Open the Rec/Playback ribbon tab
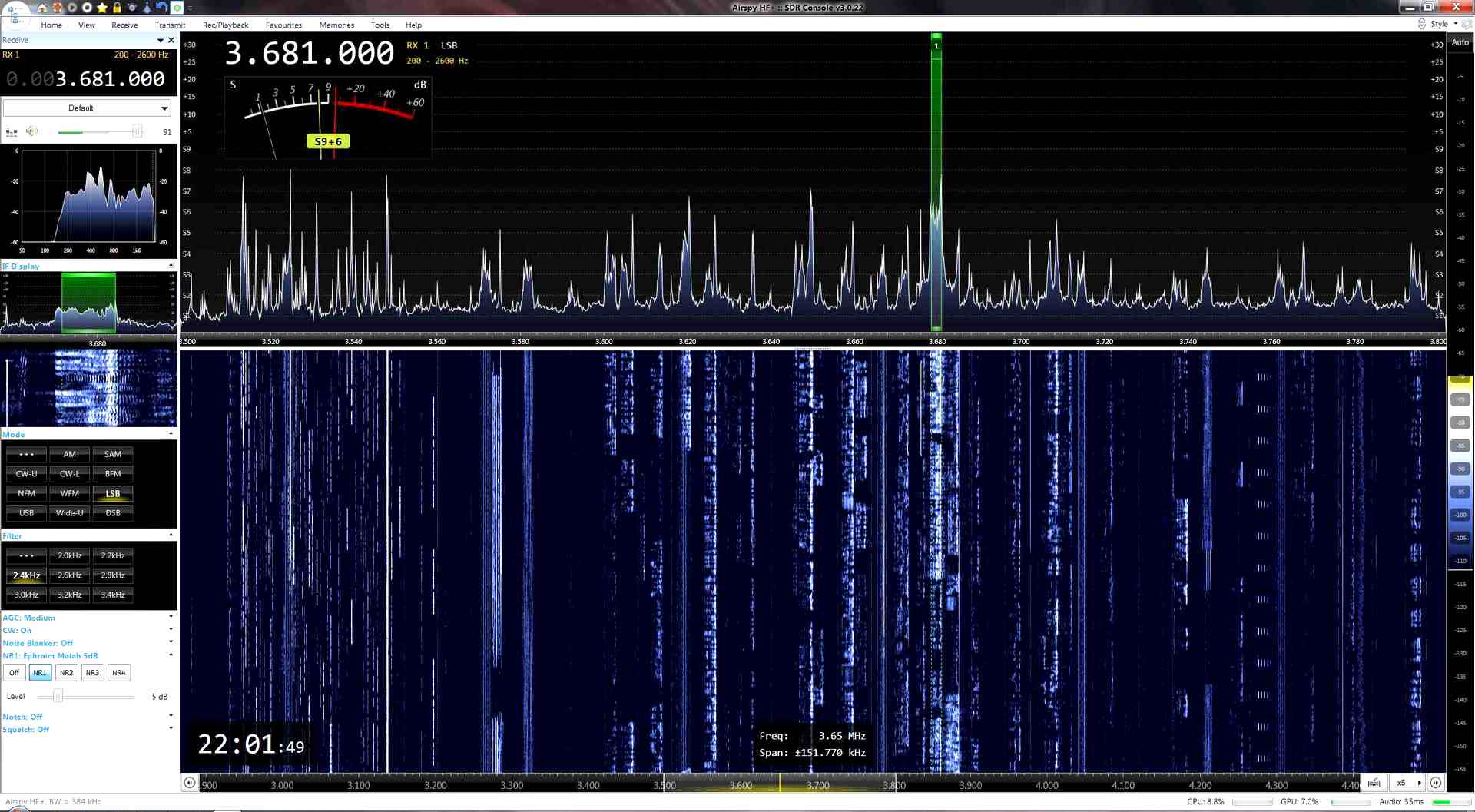 point(225,25)
